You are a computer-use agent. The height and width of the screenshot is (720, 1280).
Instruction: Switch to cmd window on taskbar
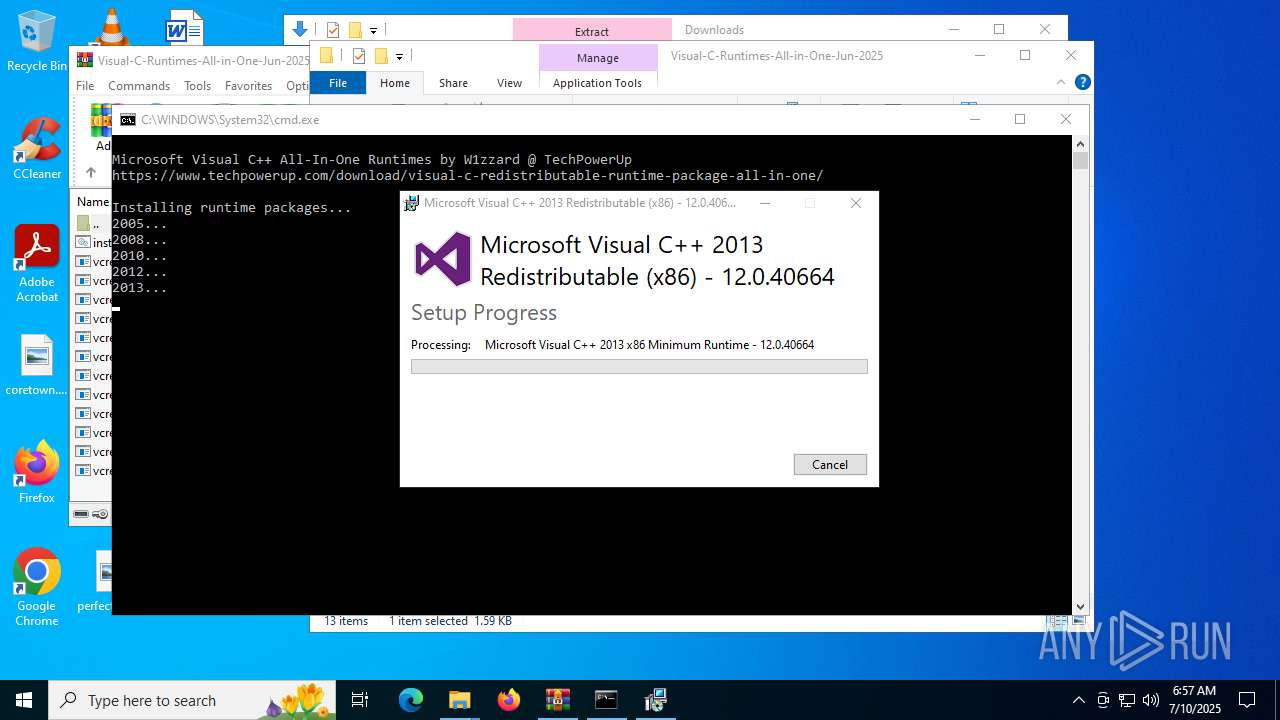pos(606,700)
